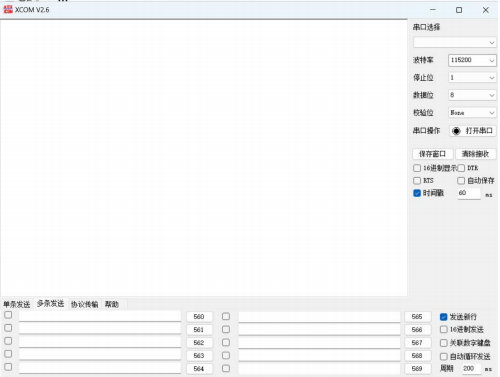Click inside the large receive display area
The image size is (500, 377).
204,158
